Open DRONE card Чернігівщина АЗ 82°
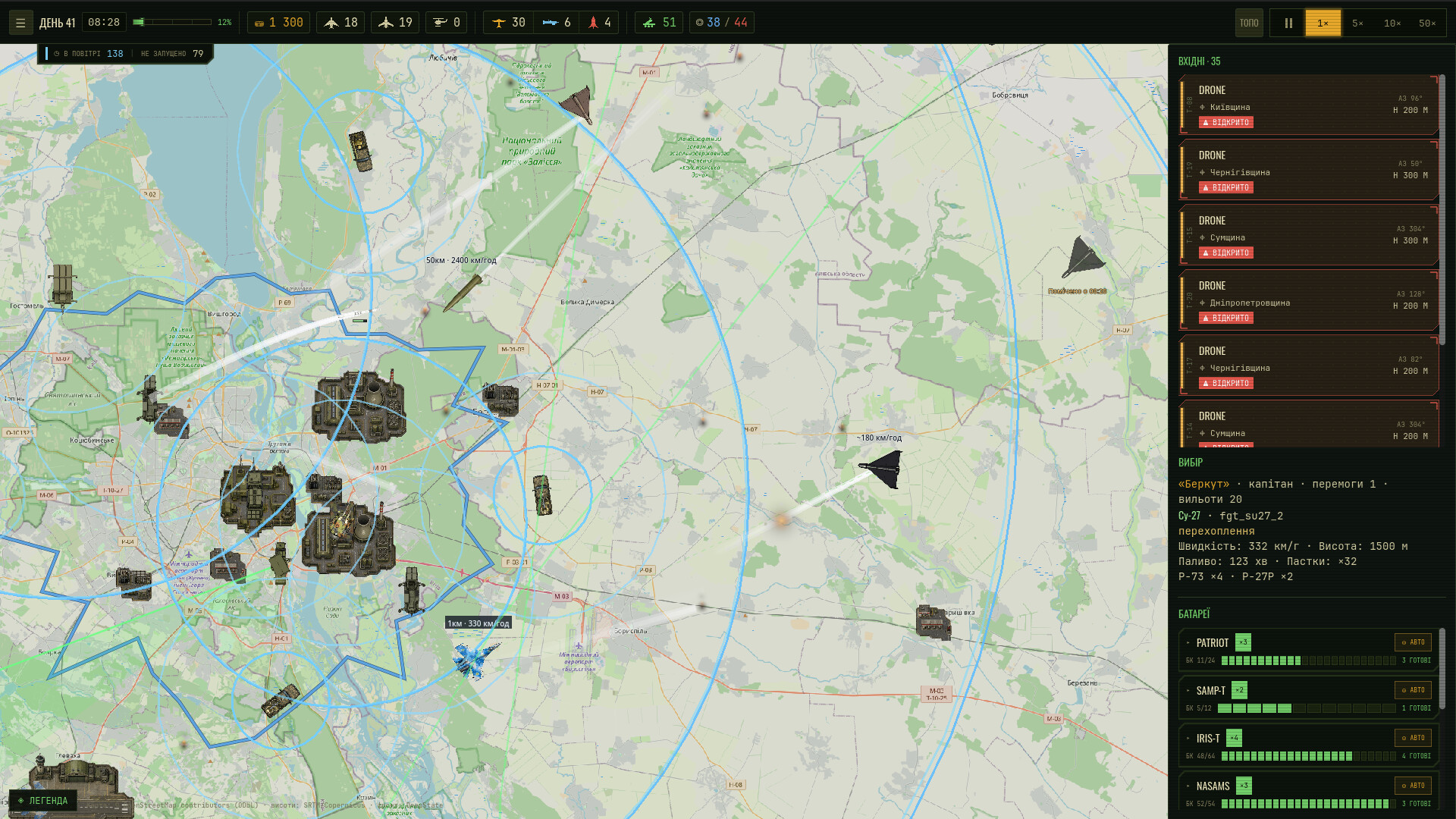 (1308, 366)
